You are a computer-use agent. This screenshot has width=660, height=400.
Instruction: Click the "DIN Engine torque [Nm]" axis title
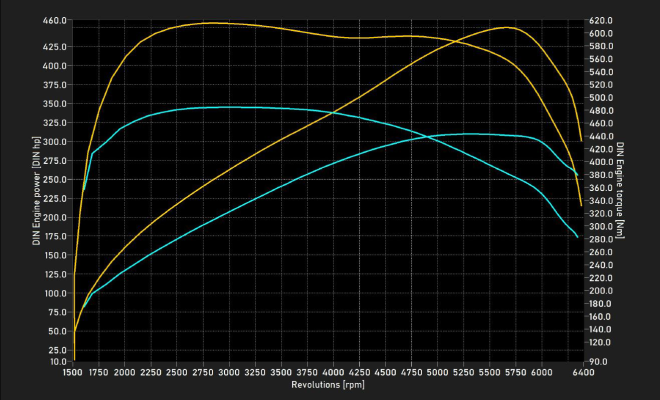click(621, 190)
